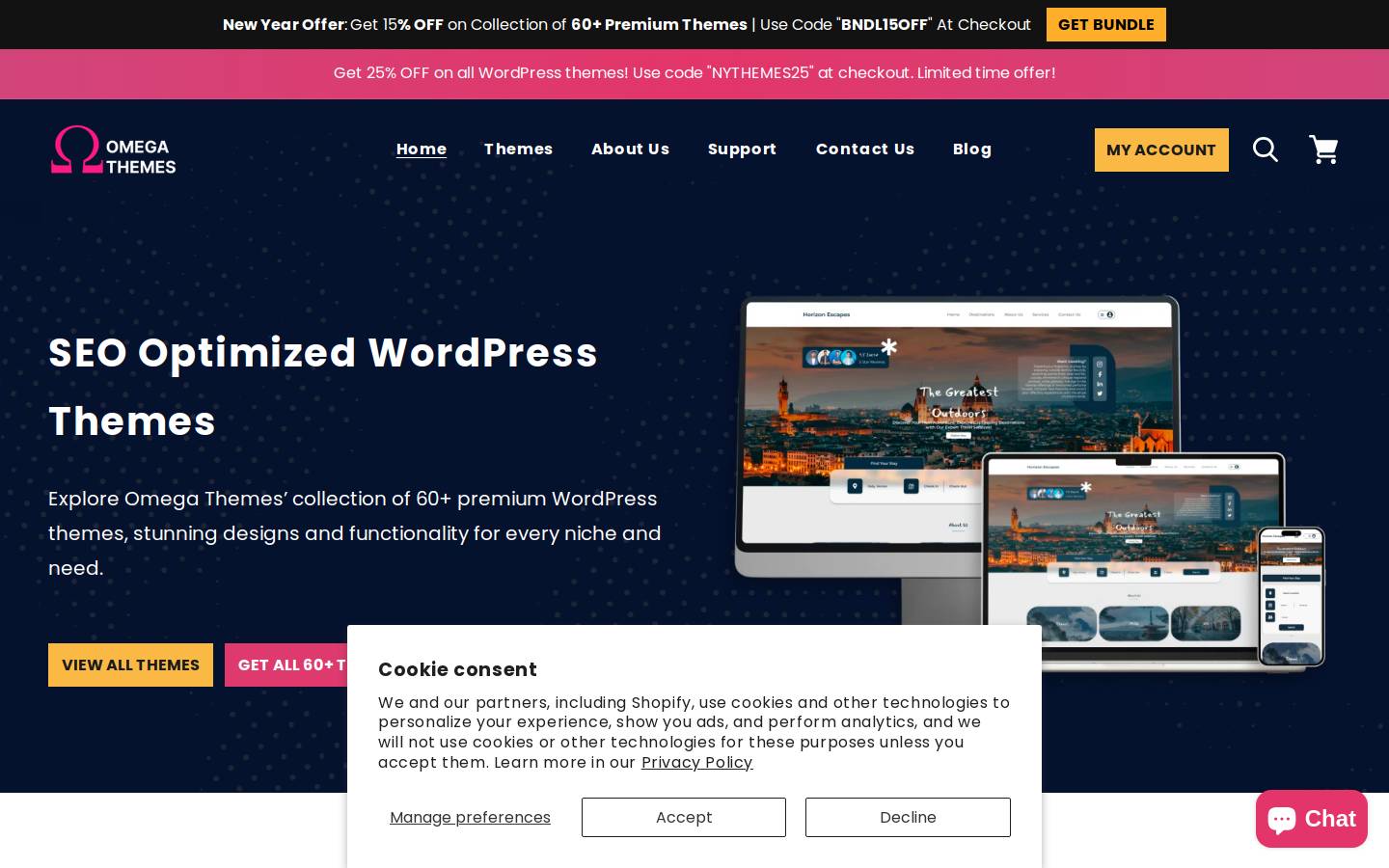This screenshot has width=1389, height=868.
Task: Accept cookies in the consent dialog
Action: pos(684,817)
